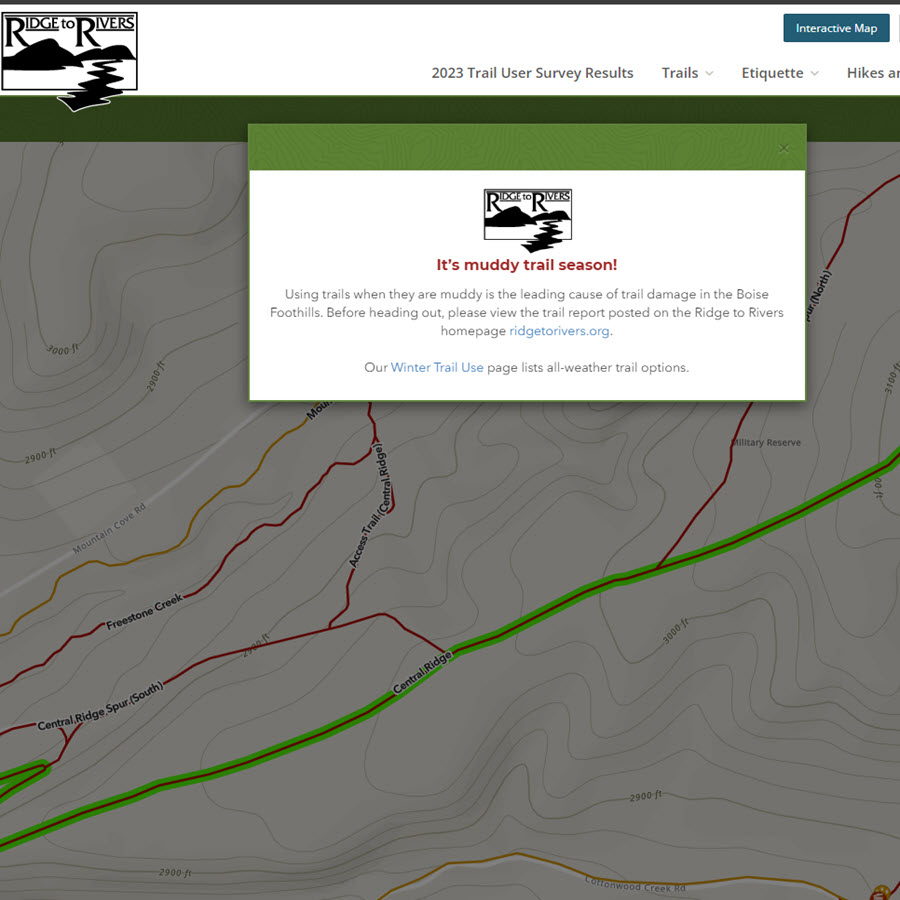This screenshot has height=900, width=900.
Task: Open 2023 Trail User Survey Results
Action: (x=532, y=73)
